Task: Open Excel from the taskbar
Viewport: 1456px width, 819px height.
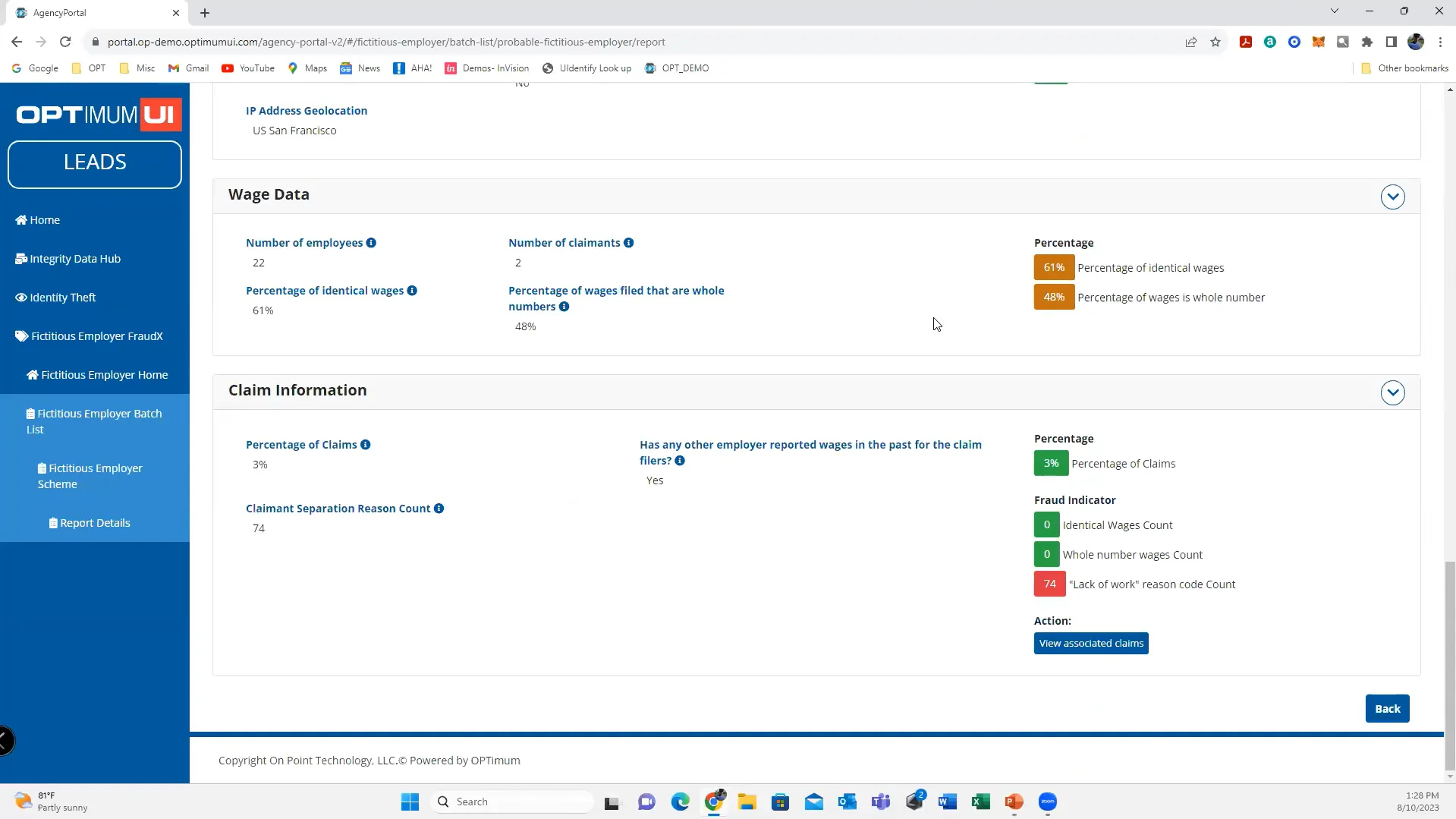Action: 980,802
